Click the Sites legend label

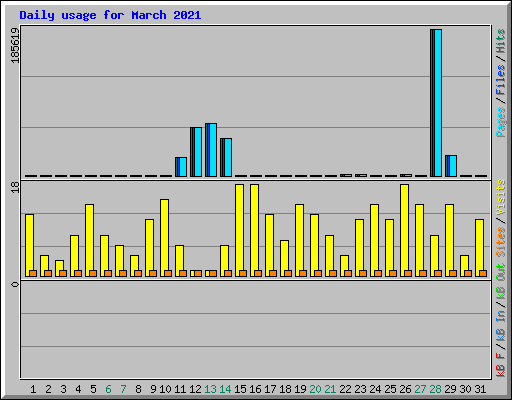pyautogui.click(x=501, y=241)
